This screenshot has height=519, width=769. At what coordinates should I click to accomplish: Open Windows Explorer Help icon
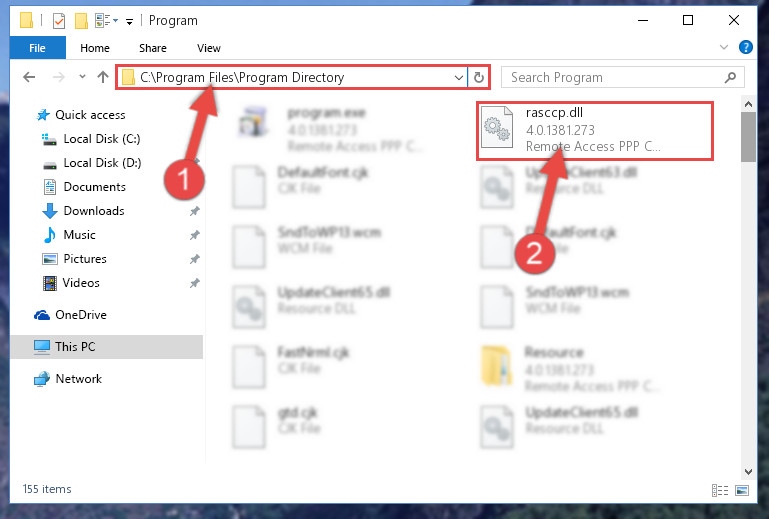coord(745,47)
